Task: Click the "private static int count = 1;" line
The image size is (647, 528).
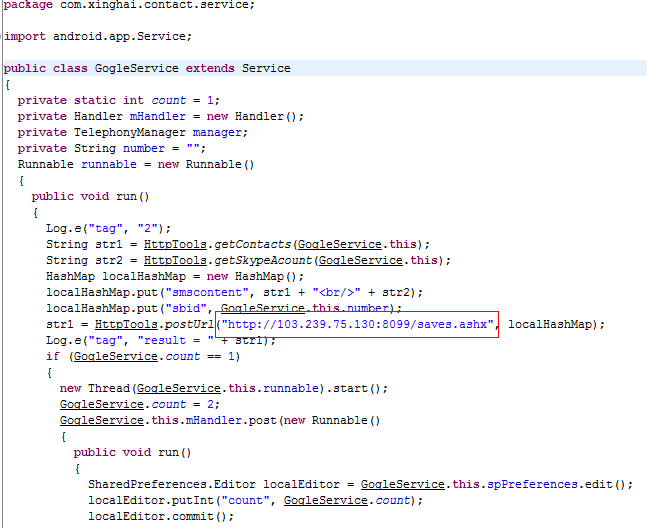Action: [x=118, y=100]
